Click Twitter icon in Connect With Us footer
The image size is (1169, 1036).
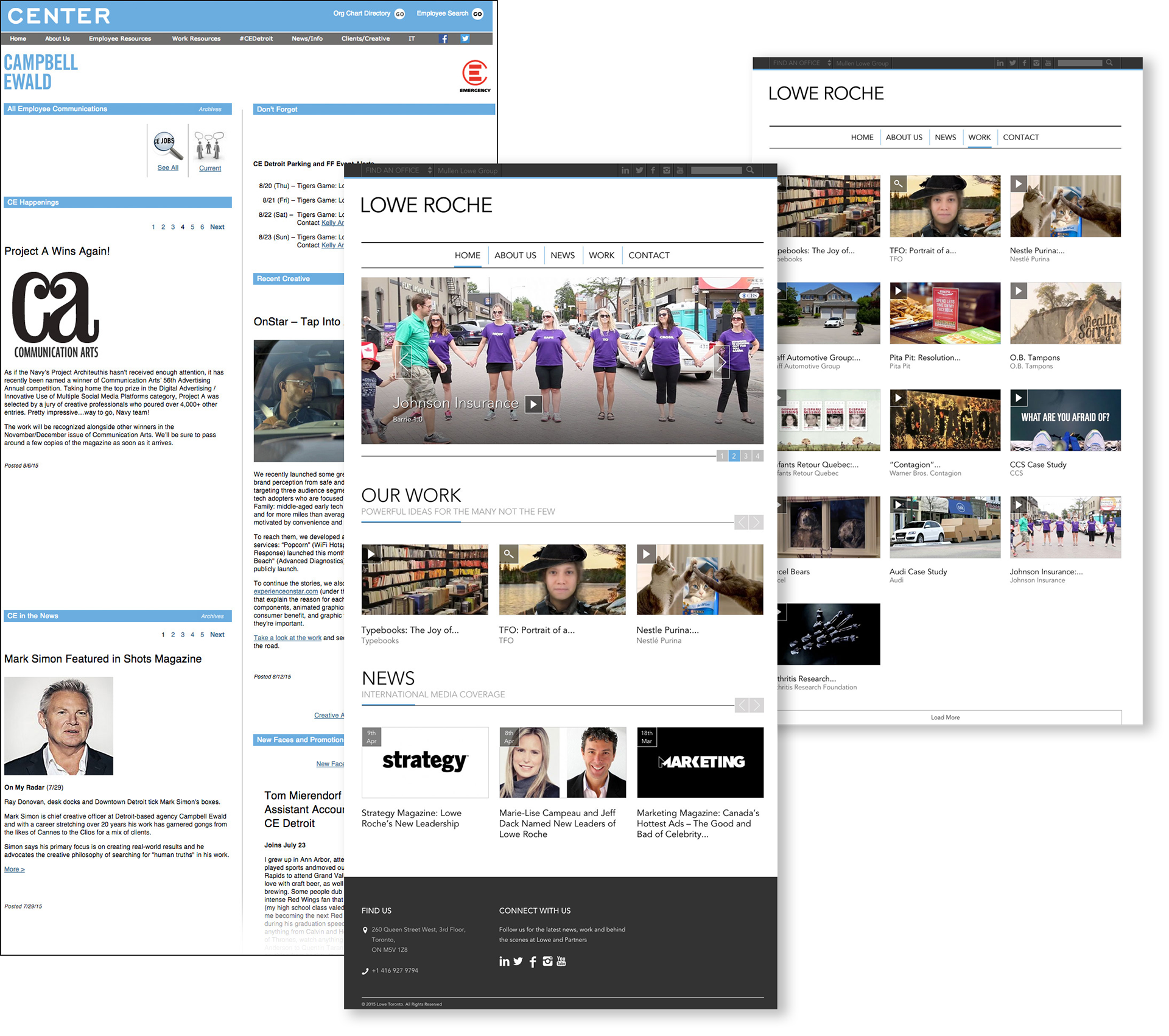518,961
